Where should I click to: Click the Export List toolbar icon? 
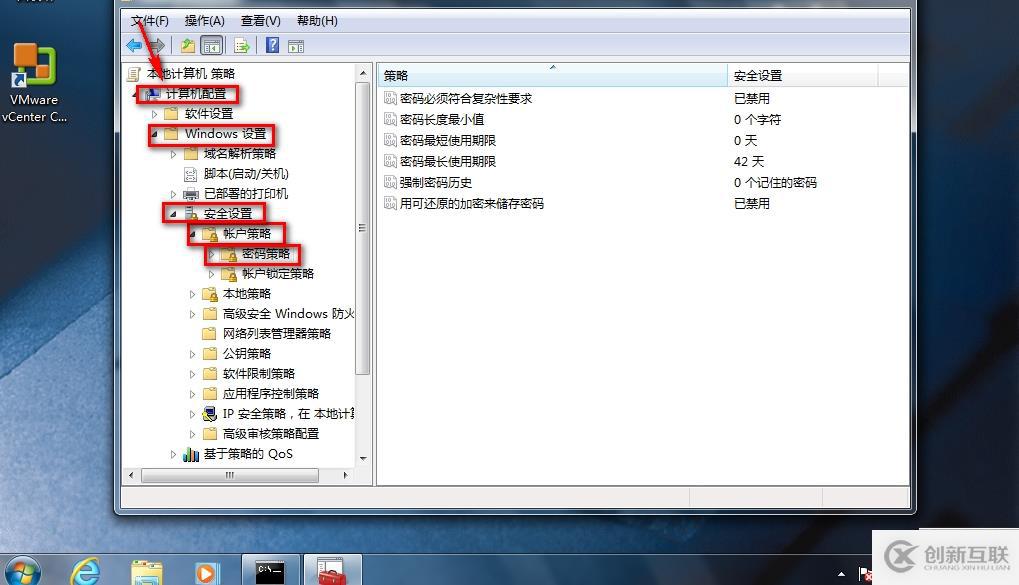pos(242,46)
